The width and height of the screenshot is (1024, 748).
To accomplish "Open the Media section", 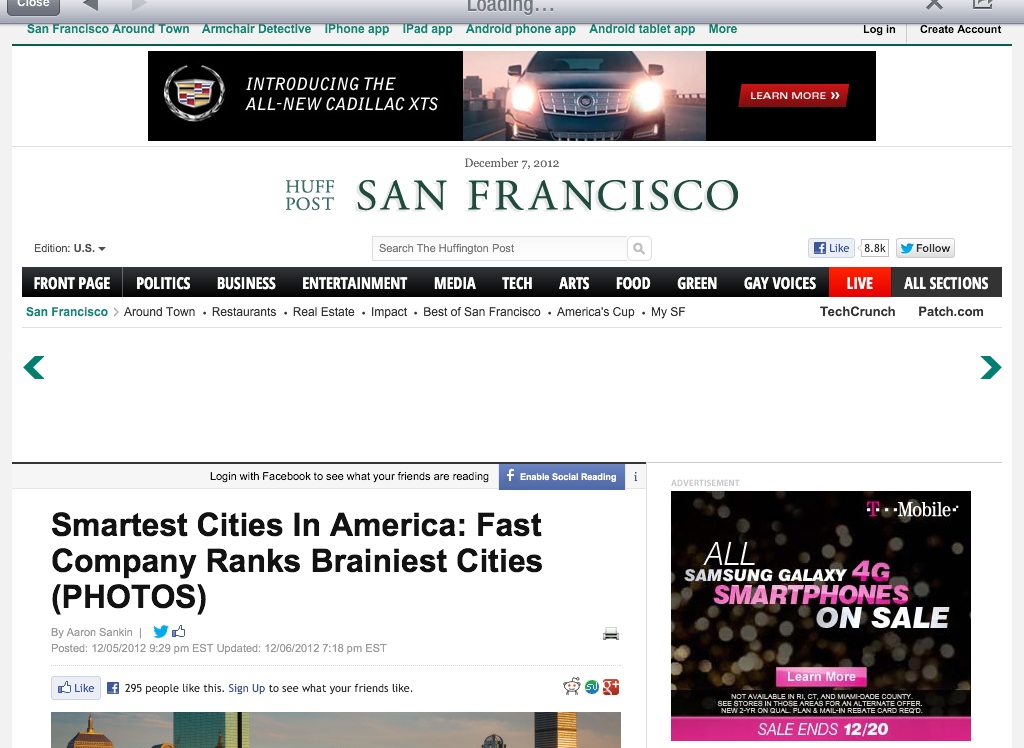I will [x=455, y=283].
